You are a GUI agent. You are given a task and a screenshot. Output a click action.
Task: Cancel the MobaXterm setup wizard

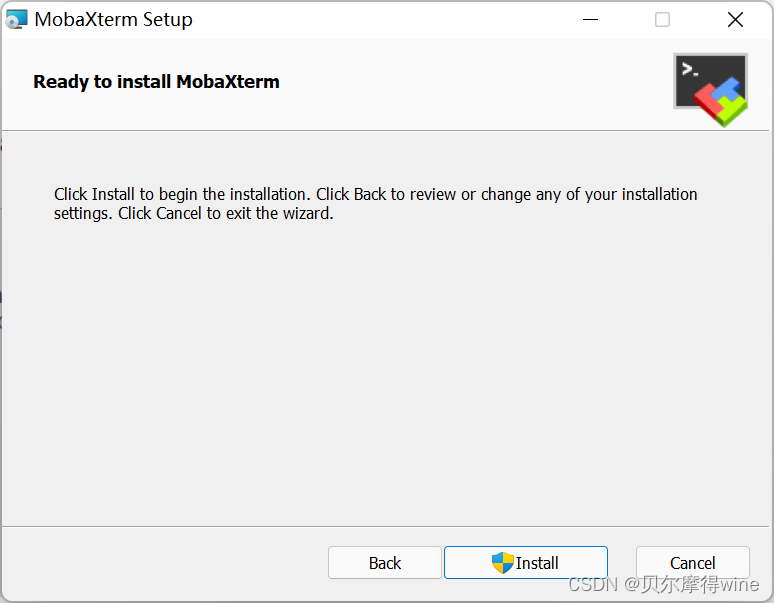point(693,563)
